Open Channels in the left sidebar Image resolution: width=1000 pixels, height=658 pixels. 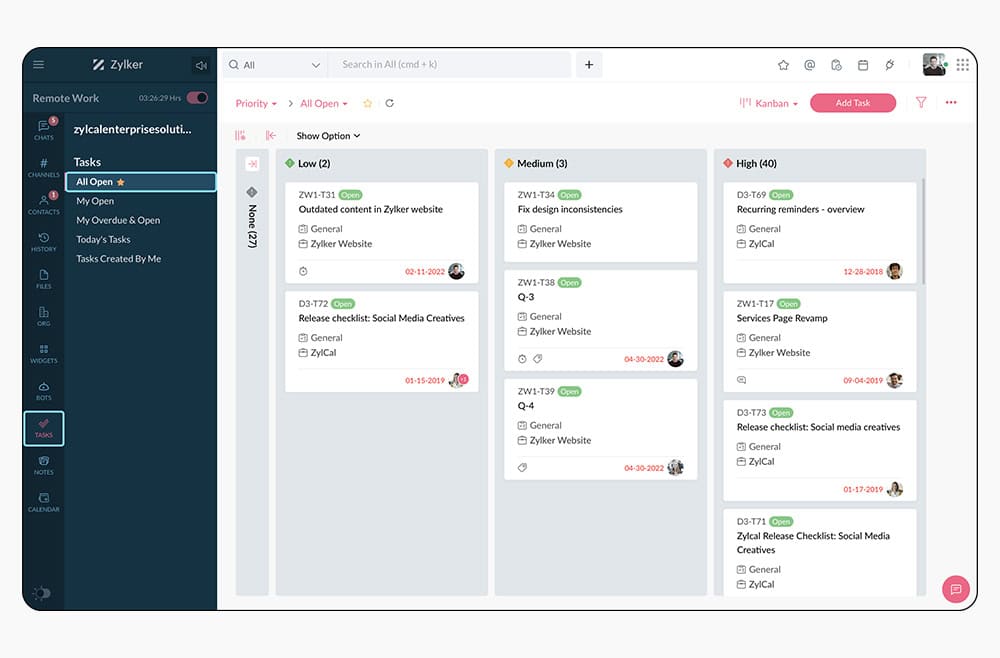pyautogui.click(x=43, y=167)
